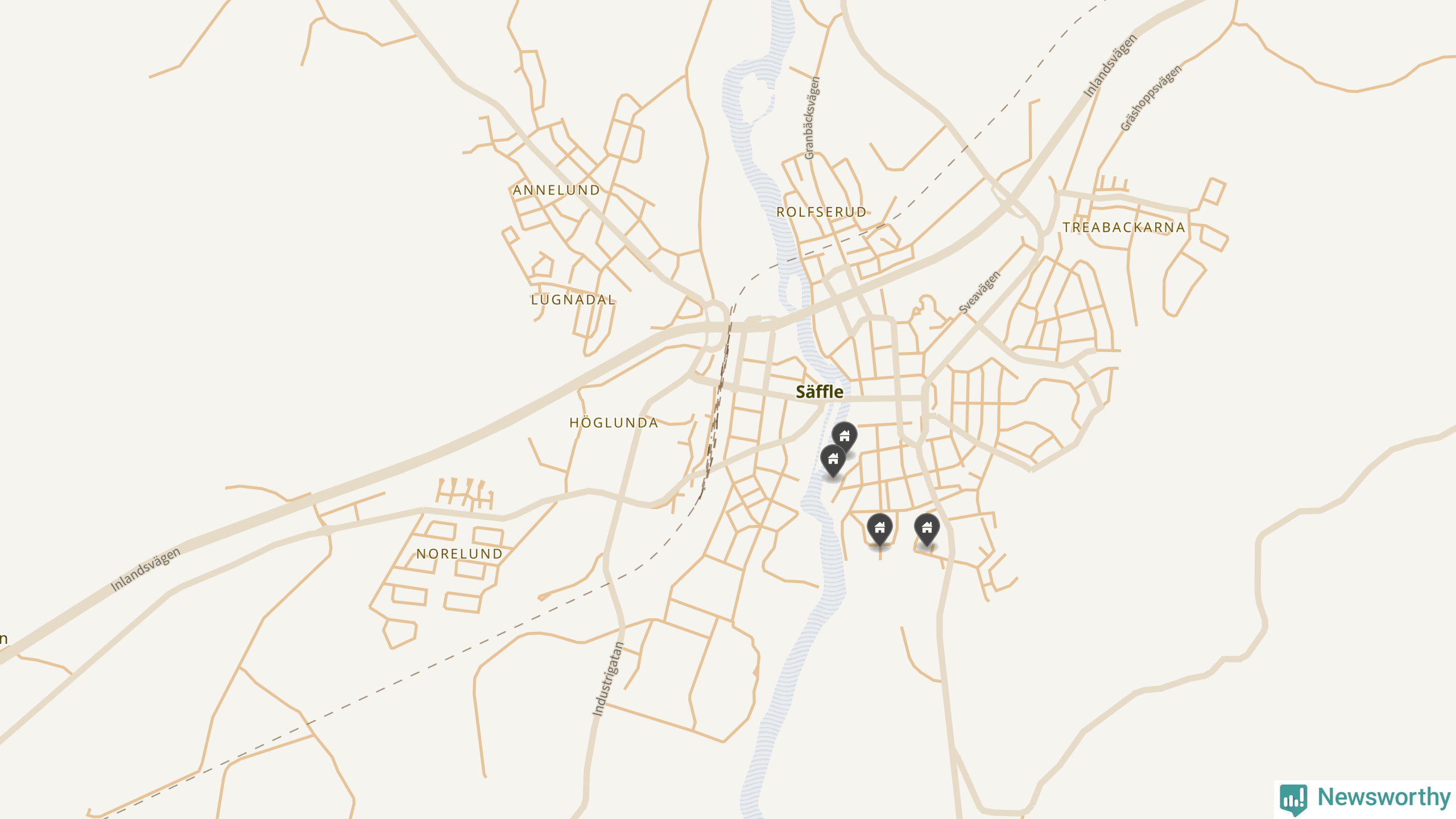Click the Newsworthy logo icon
Viewport: 1456px width, 819px height.
(x=1293, y=799)
